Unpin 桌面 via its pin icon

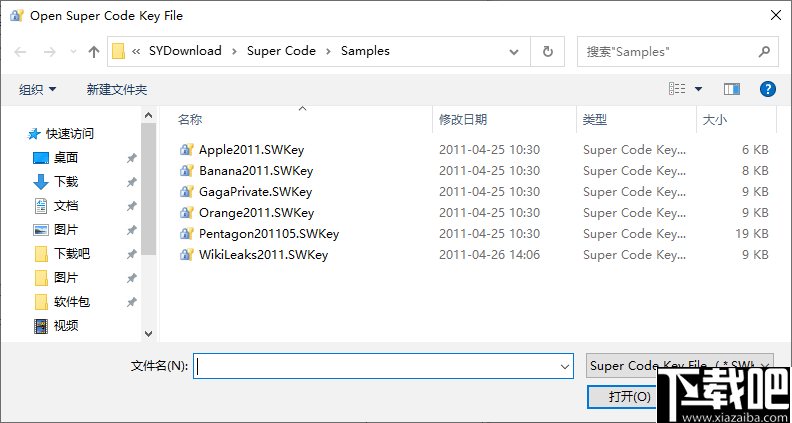click(x=131, y=158)
